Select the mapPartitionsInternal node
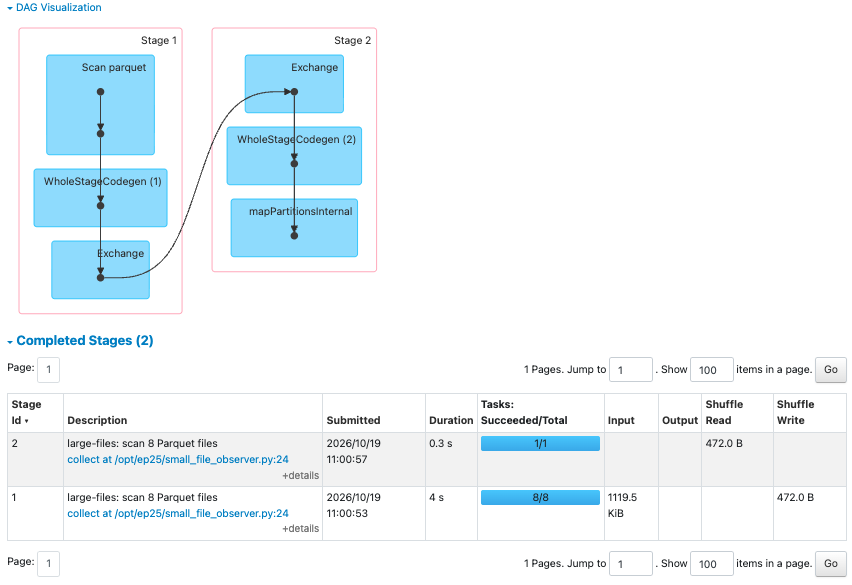This screenshot has height=585, width=852. 294,228
